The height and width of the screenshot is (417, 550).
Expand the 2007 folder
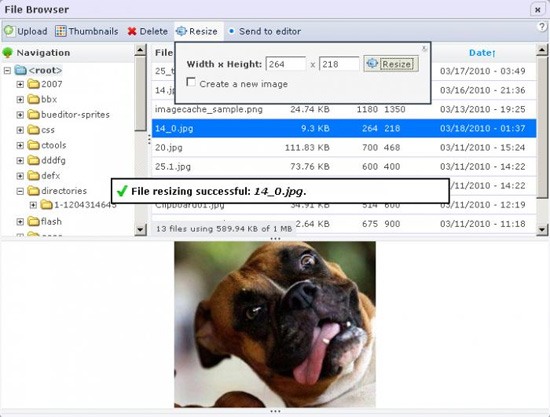[20, 84]
